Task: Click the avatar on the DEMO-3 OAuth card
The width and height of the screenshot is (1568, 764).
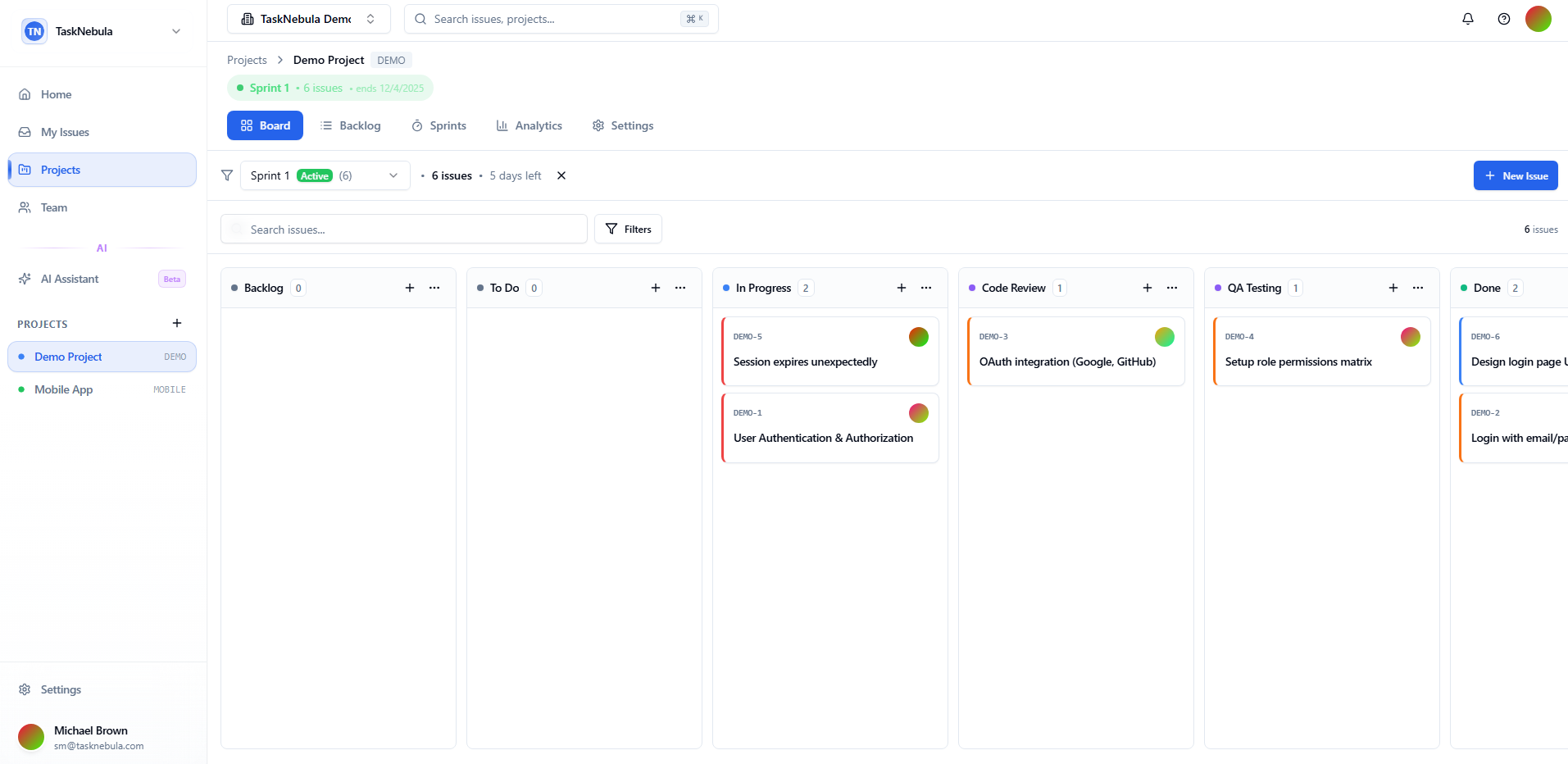Action: [x=1164, y=336]
